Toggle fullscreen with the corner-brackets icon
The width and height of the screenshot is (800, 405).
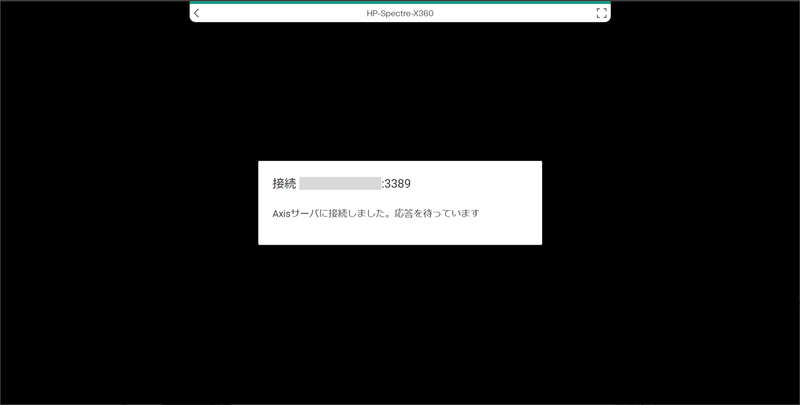pyautogui.click(x=602, y=13)
